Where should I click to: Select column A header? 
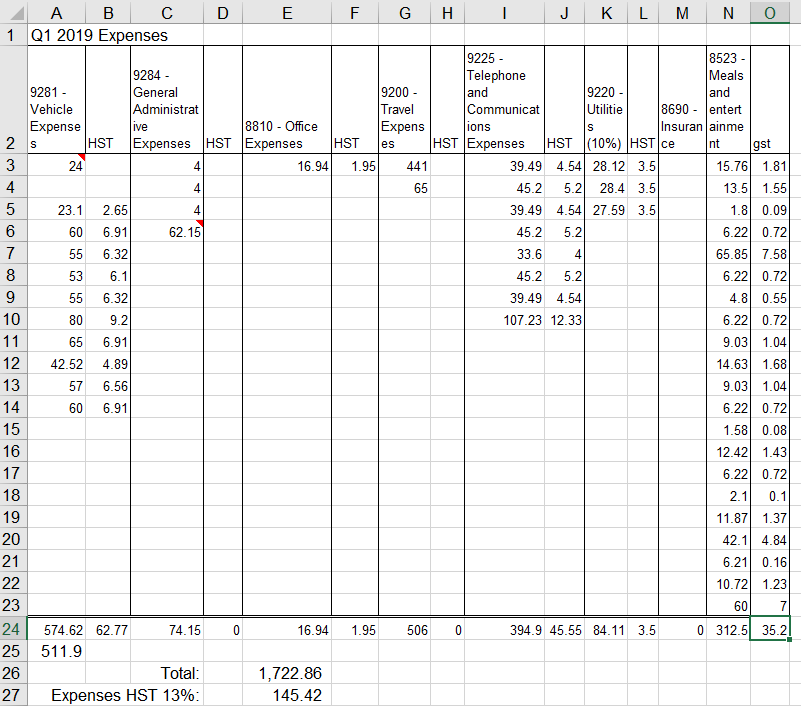click(x=57, y=11)
